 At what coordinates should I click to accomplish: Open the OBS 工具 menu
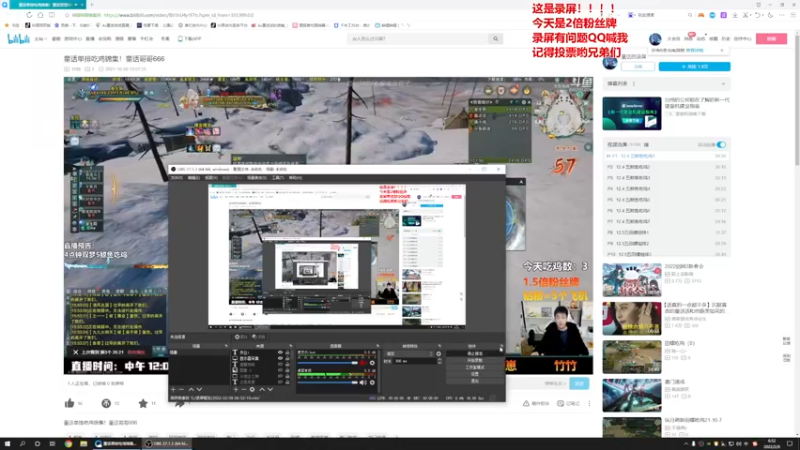click(278, 178)
